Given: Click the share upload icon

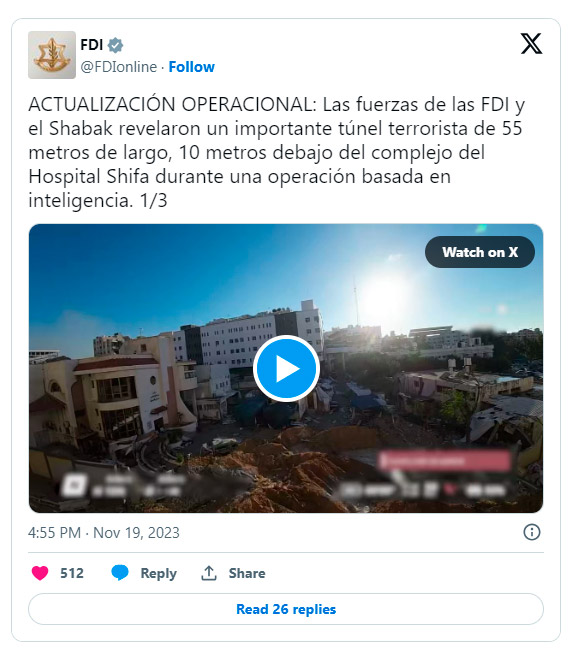Looking at the screenshot, I should [209, 573].
